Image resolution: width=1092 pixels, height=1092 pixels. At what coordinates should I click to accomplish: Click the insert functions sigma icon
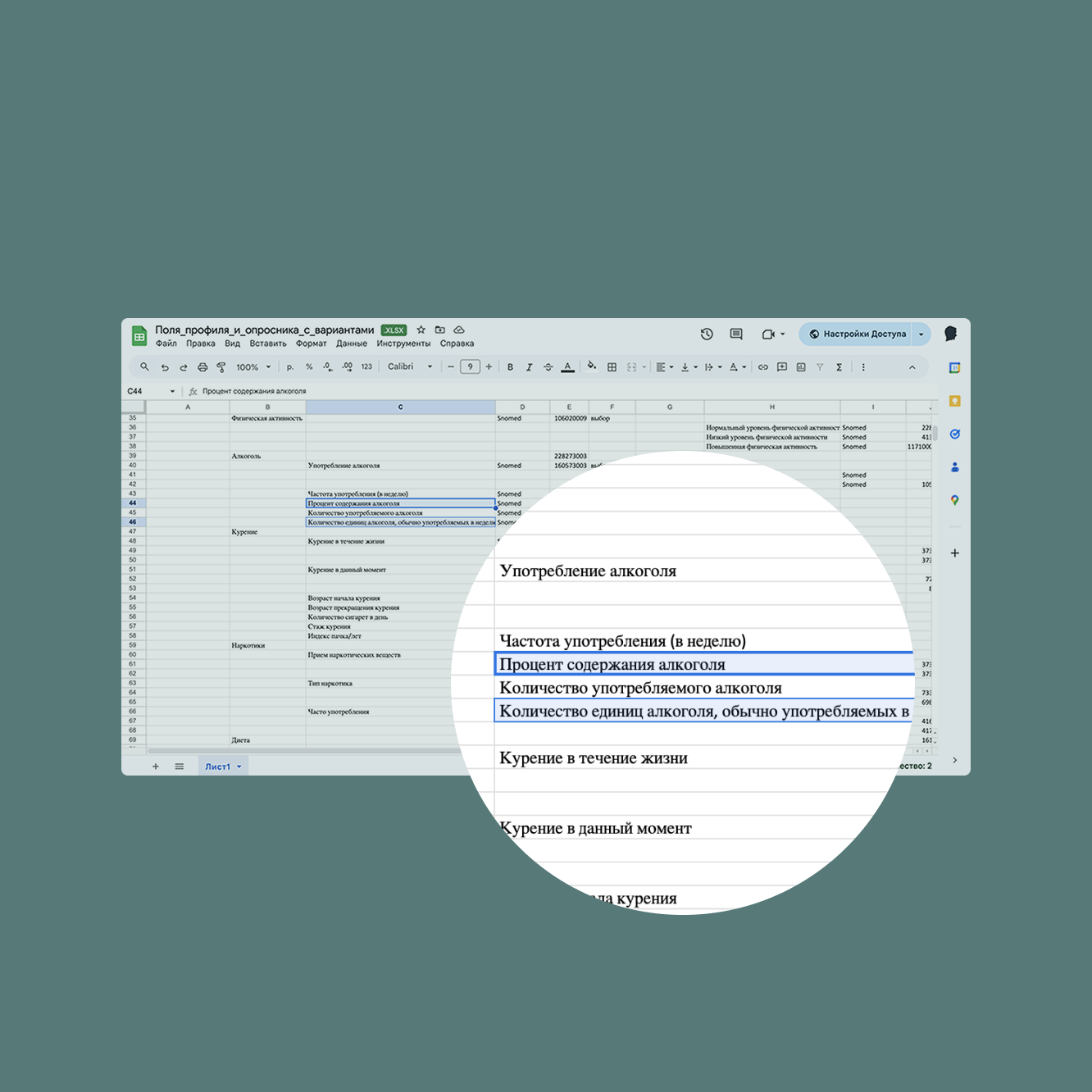click(839, 367)
